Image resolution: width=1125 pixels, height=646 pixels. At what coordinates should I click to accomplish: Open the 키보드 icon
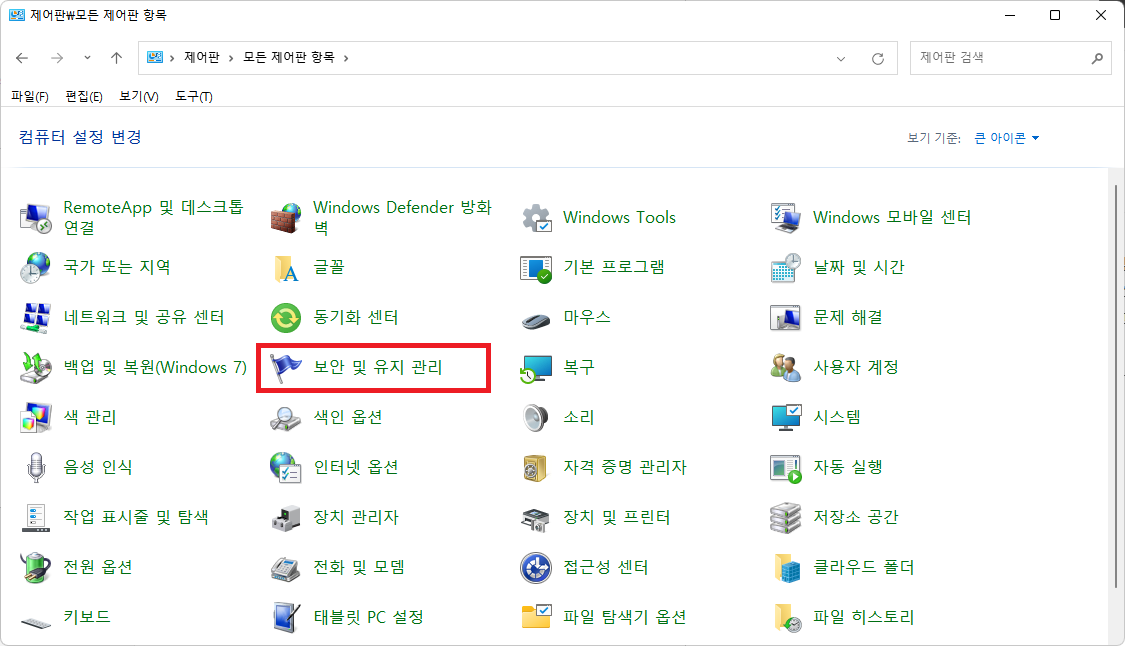click(36, 622)
